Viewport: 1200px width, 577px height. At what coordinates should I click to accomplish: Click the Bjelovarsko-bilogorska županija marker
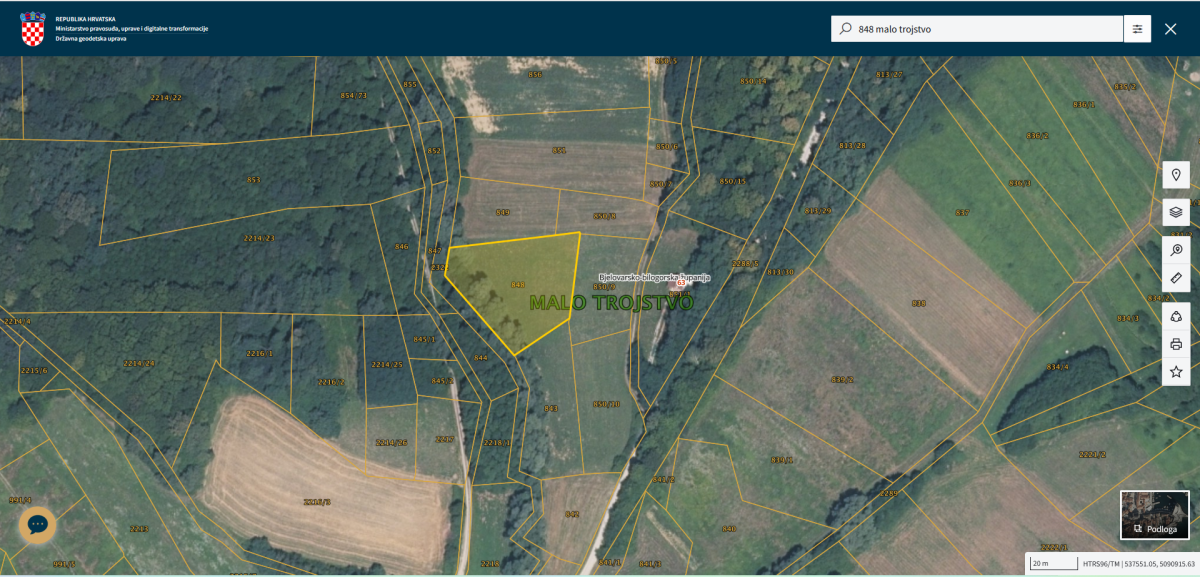click(x=681, y=283)
